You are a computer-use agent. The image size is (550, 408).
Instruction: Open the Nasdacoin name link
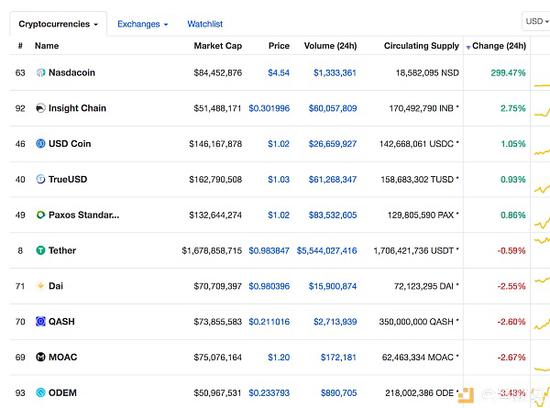[x=72, y=73]
